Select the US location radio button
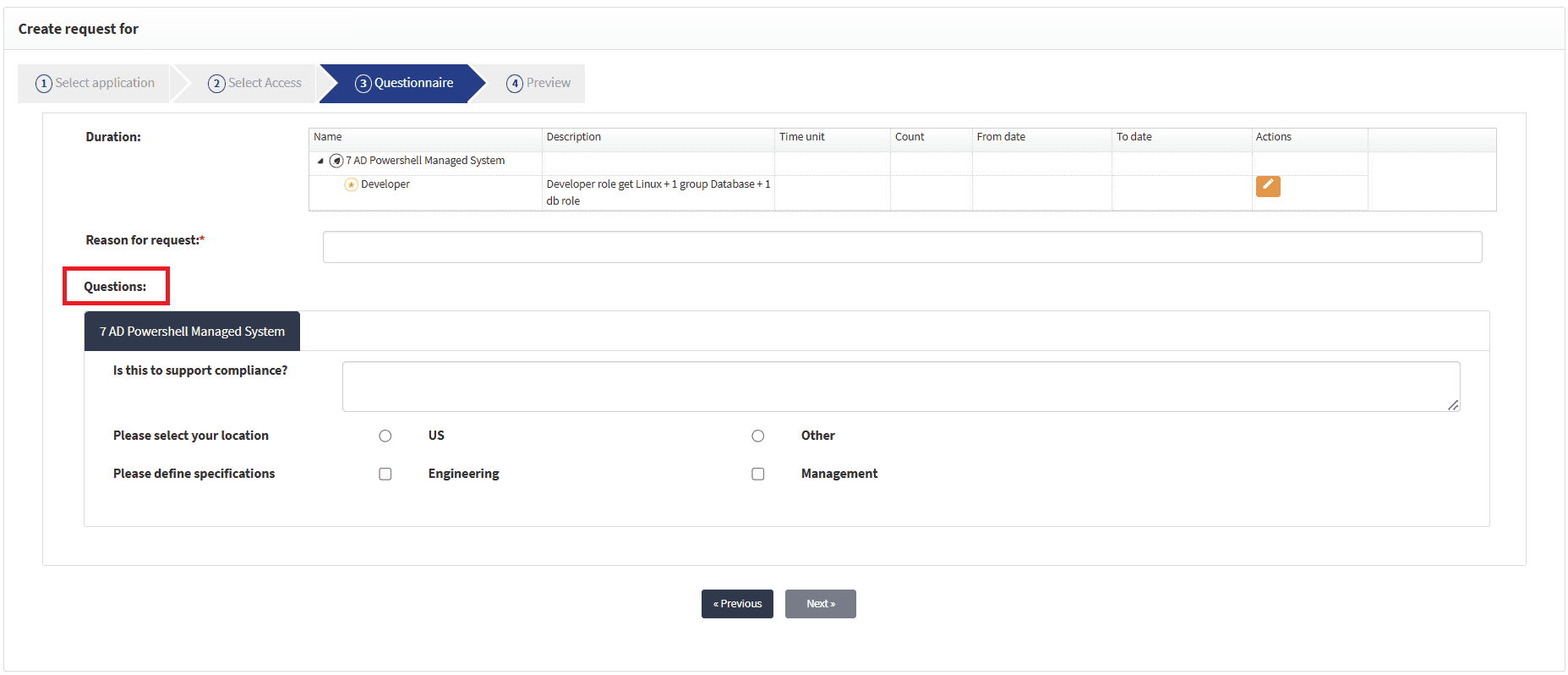 click(x=385, y=436)
